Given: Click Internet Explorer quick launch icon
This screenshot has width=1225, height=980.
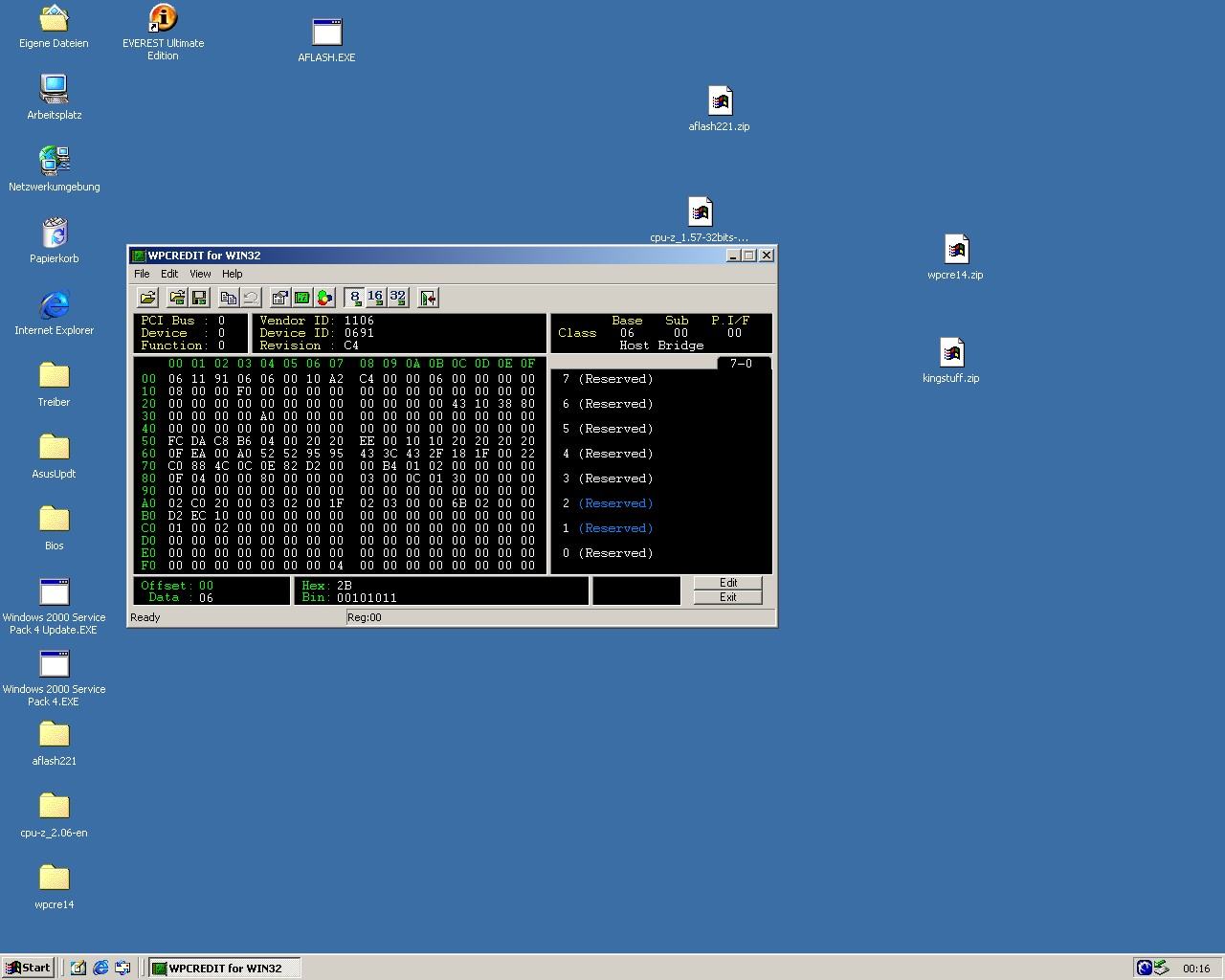Looking at the screenshot, I should (100, 968).
